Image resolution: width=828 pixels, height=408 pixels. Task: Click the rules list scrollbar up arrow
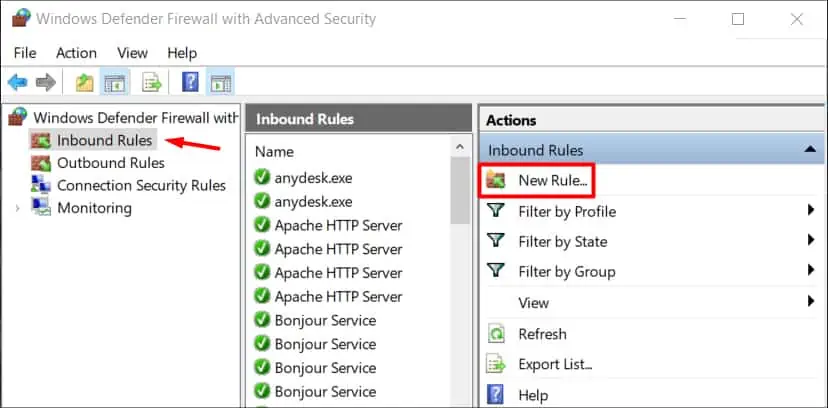point(459,147)
